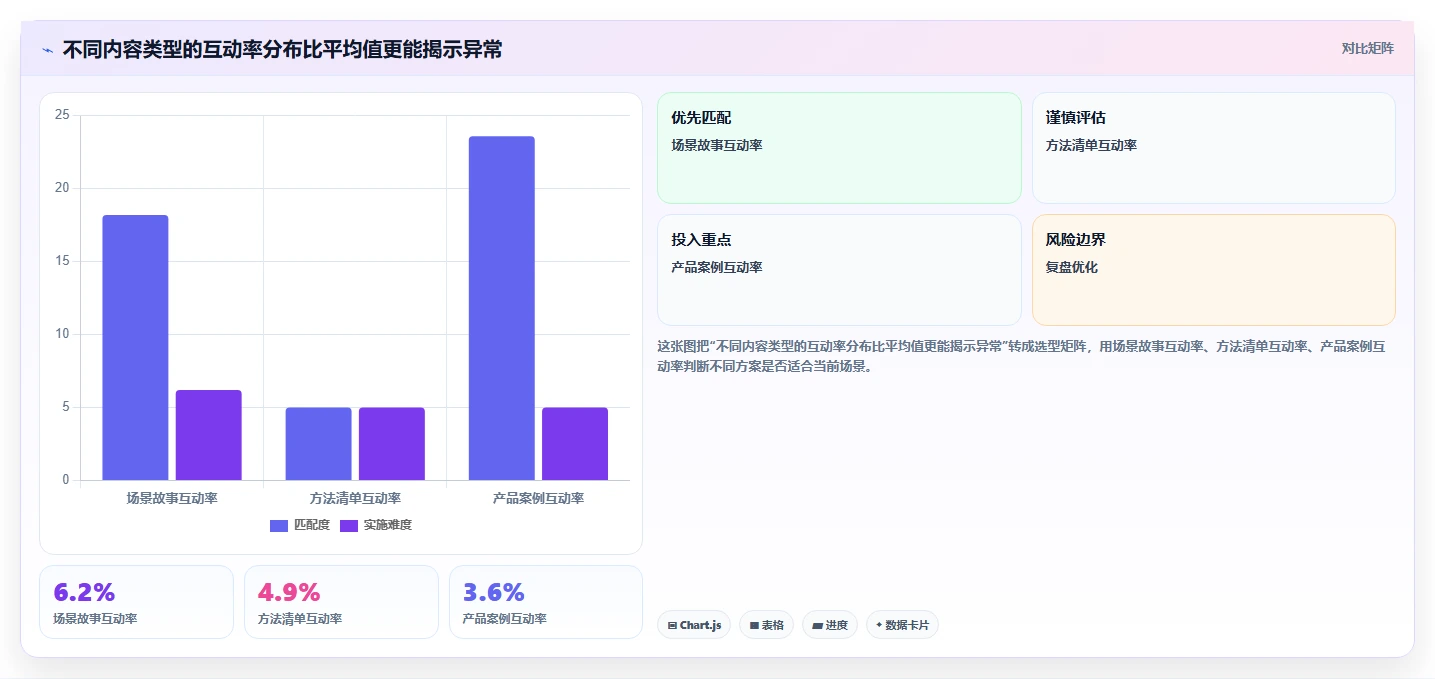
Task: Click the Chart.js tag label
Action: (x=701, y=626)
